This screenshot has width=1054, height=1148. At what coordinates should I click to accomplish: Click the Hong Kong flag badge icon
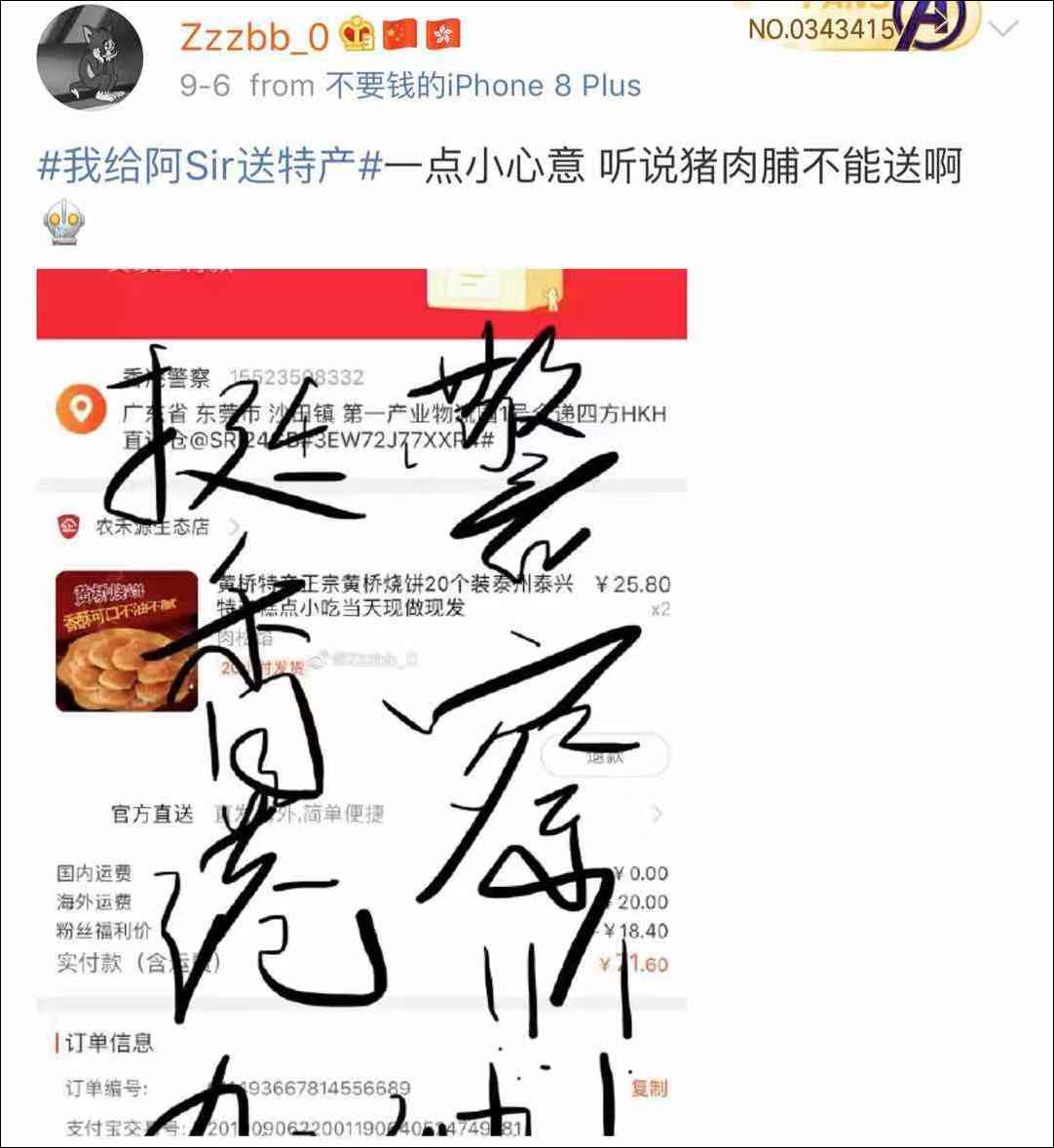tap(442, 34)
